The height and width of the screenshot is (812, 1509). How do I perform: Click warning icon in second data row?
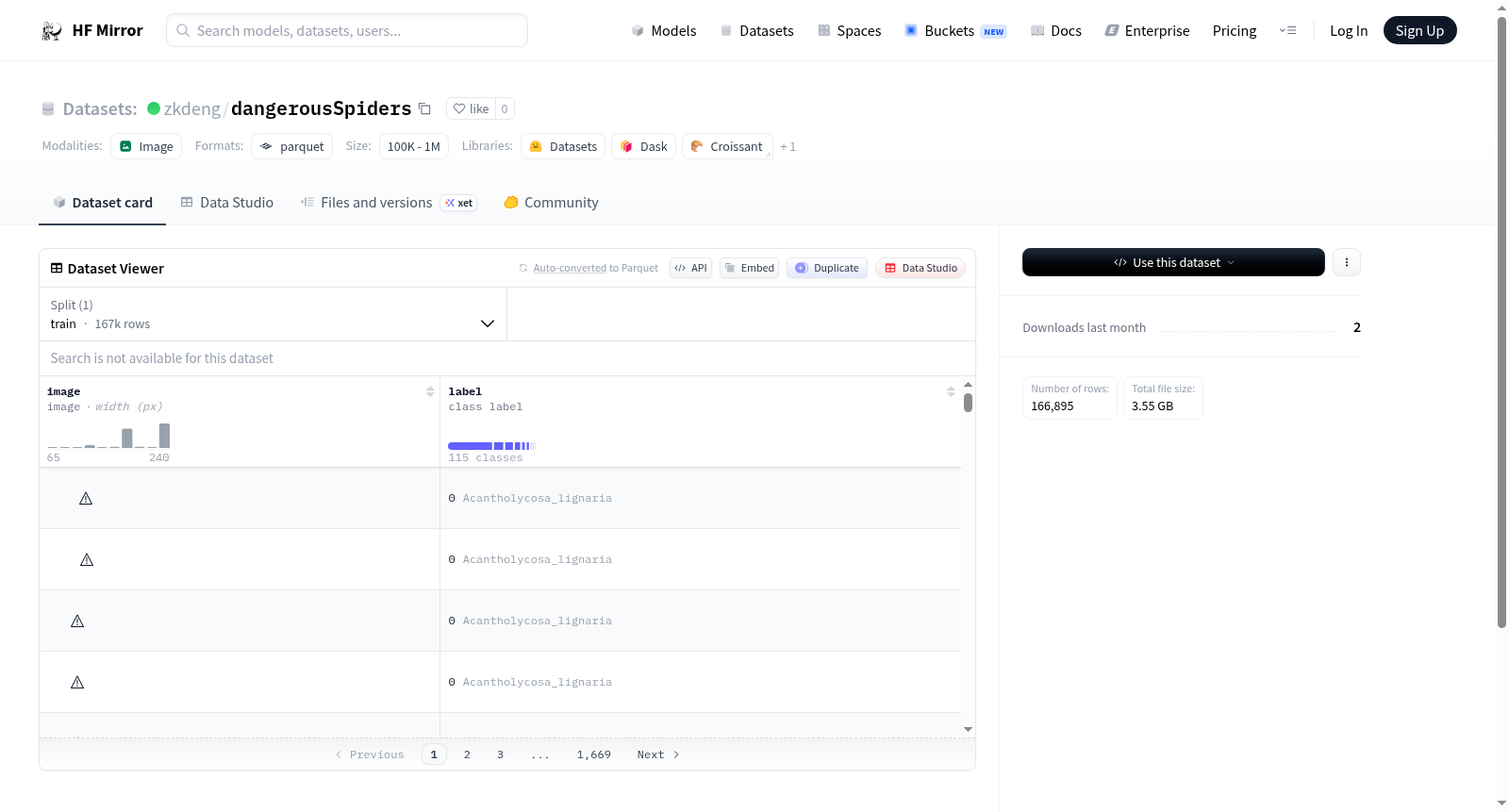[87, 559]
